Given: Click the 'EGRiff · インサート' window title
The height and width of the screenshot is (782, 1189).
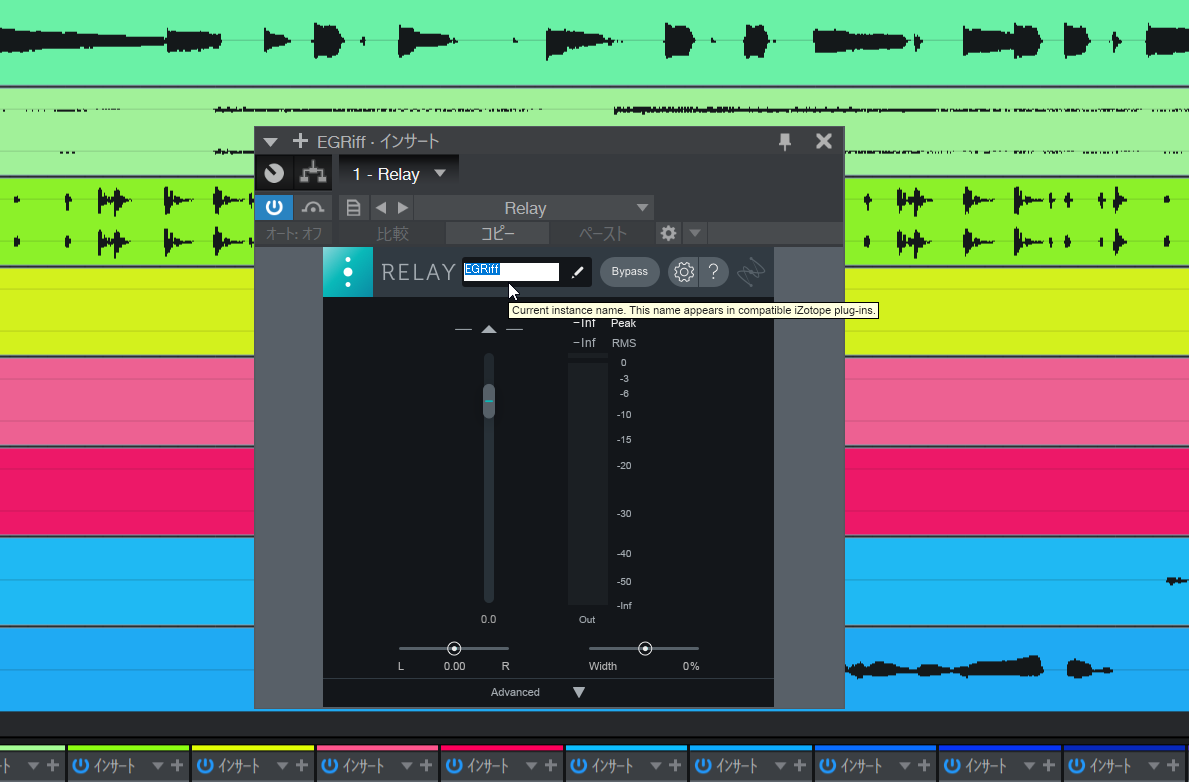Looking at the screenshot, I should click(378, 142).
